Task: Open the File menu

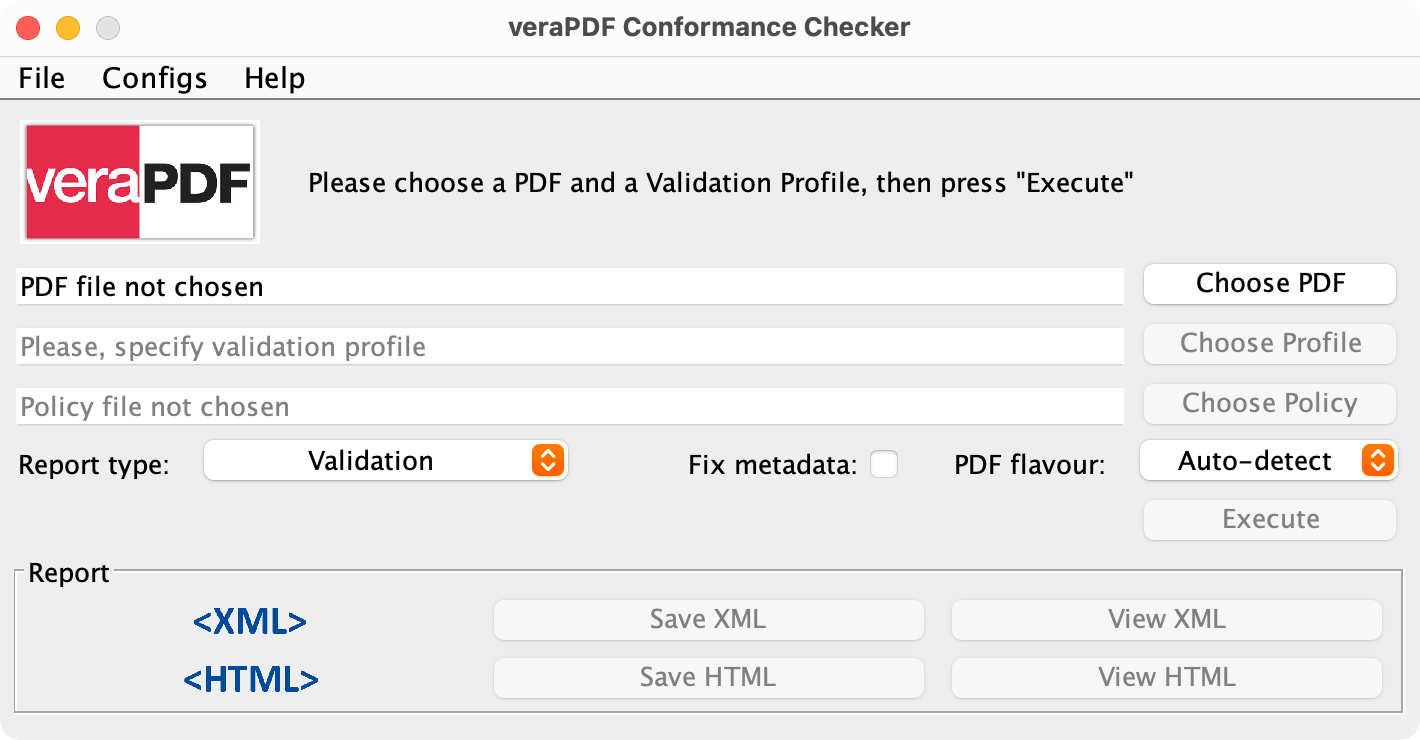Action: coord(42,78)
